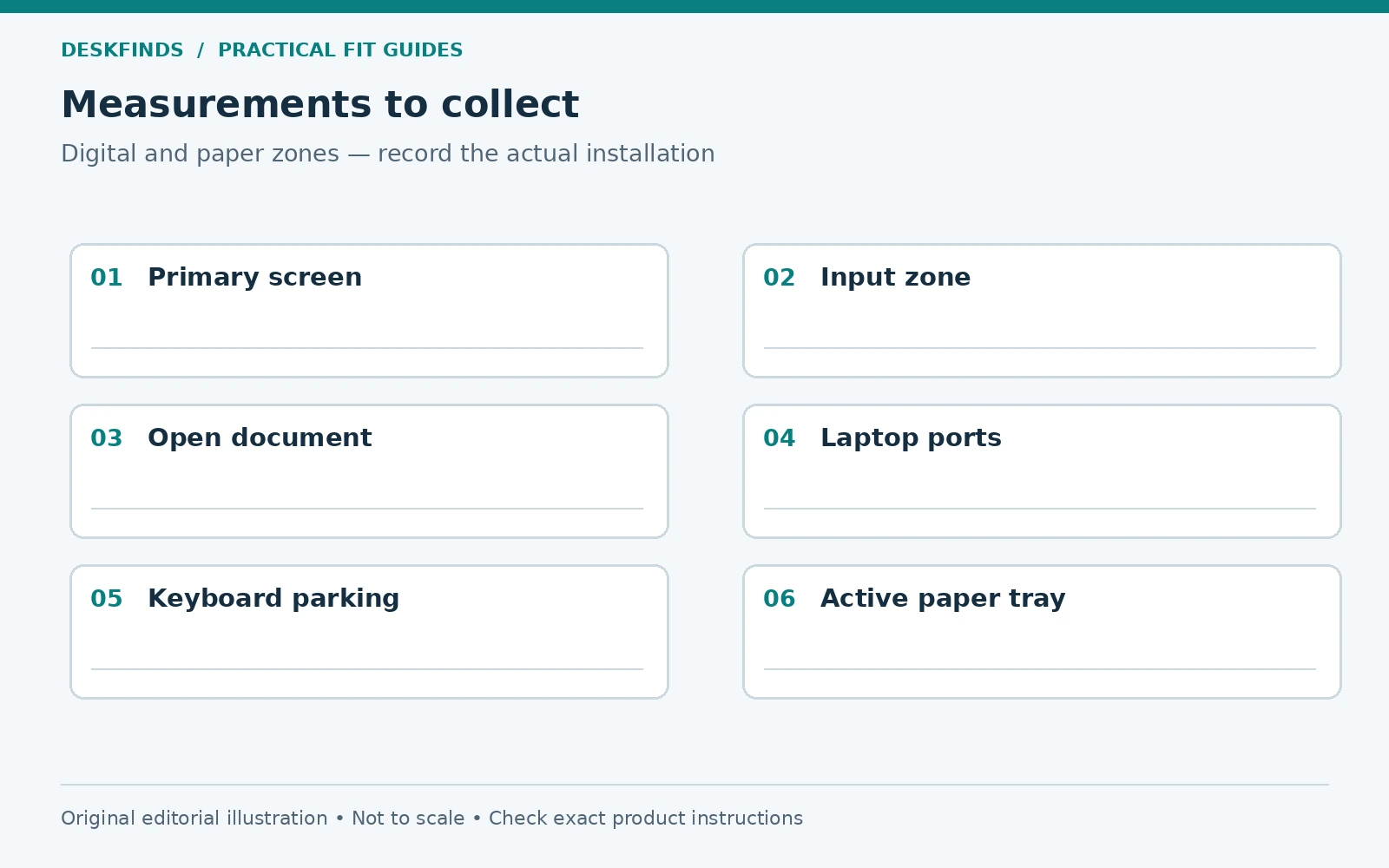Click the number 04 label
Image resolution: width=1389 pixels, height=868 pixels.
tap(780, 438)
